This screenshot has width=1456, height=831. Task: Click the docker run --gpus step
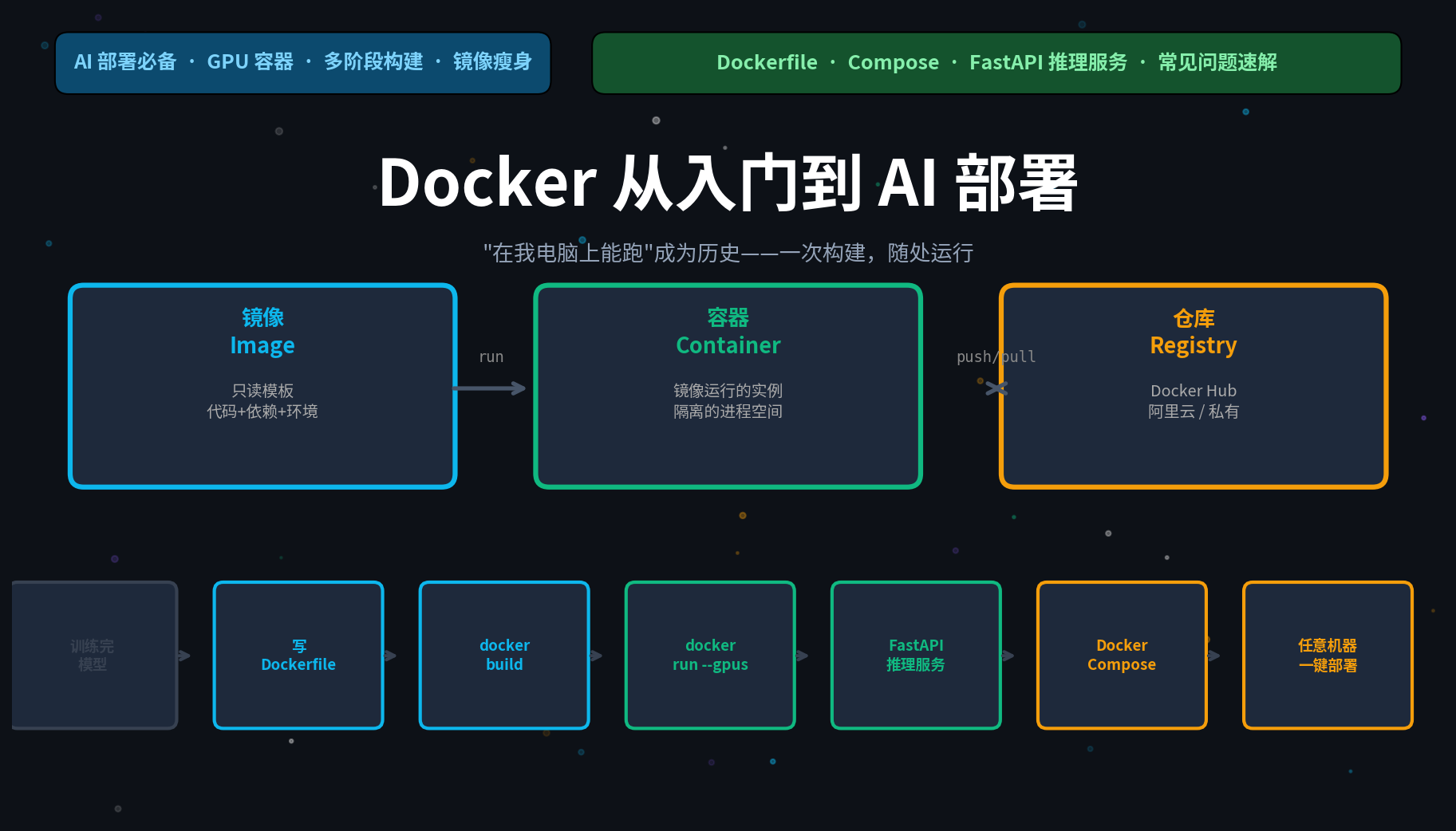tap(710, 655)
